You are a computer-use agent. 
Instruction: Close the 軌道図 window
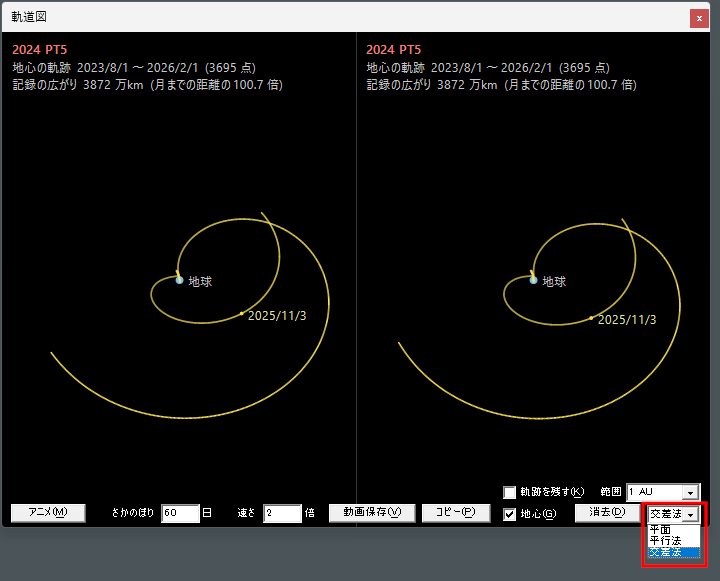click(x=699, y=18)
